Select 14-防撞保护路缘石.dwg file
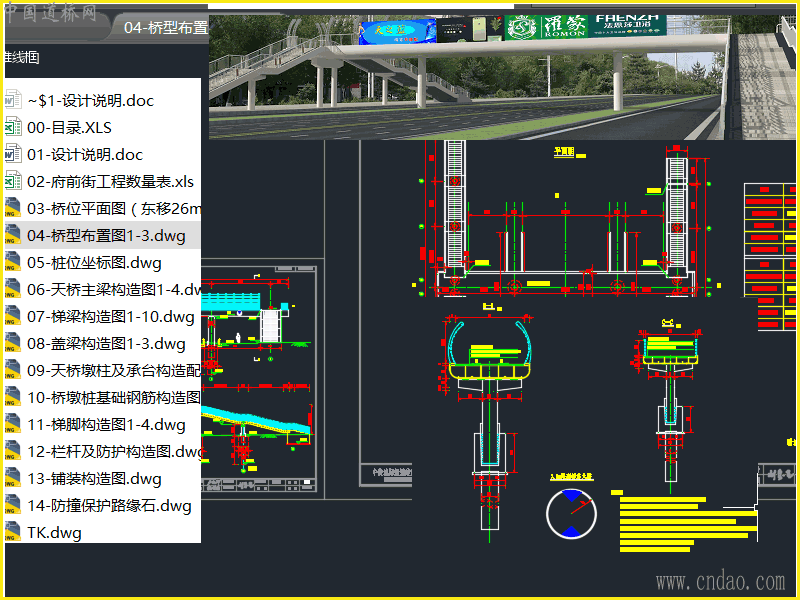This screenshot has height=600, width=800. click(x=109, y=506)
